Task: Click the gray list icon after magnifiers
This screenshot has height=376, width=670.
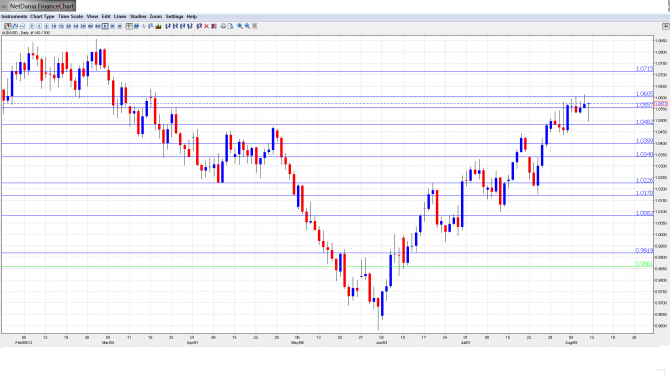Action: pos(255,26)
